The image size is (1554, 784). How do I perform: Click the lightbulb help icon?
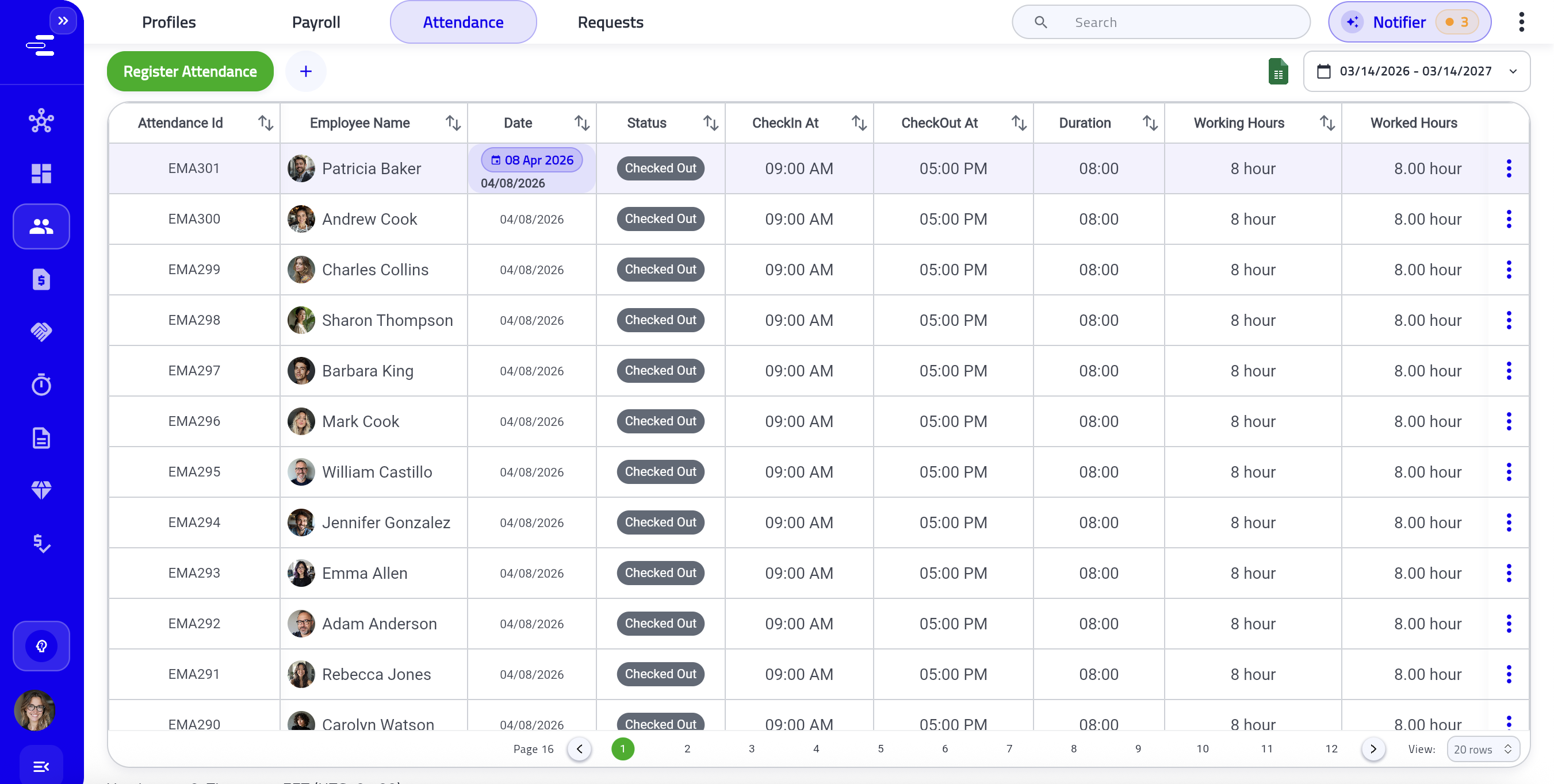point(41,646)
